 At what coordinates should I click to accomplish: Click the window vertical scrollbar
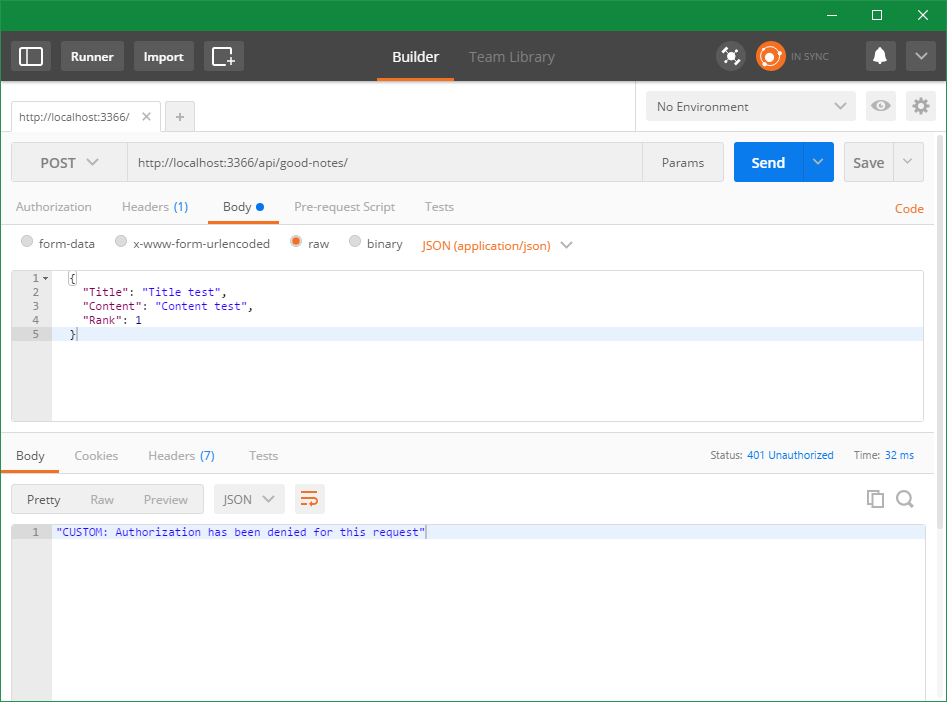pos(940,332)
